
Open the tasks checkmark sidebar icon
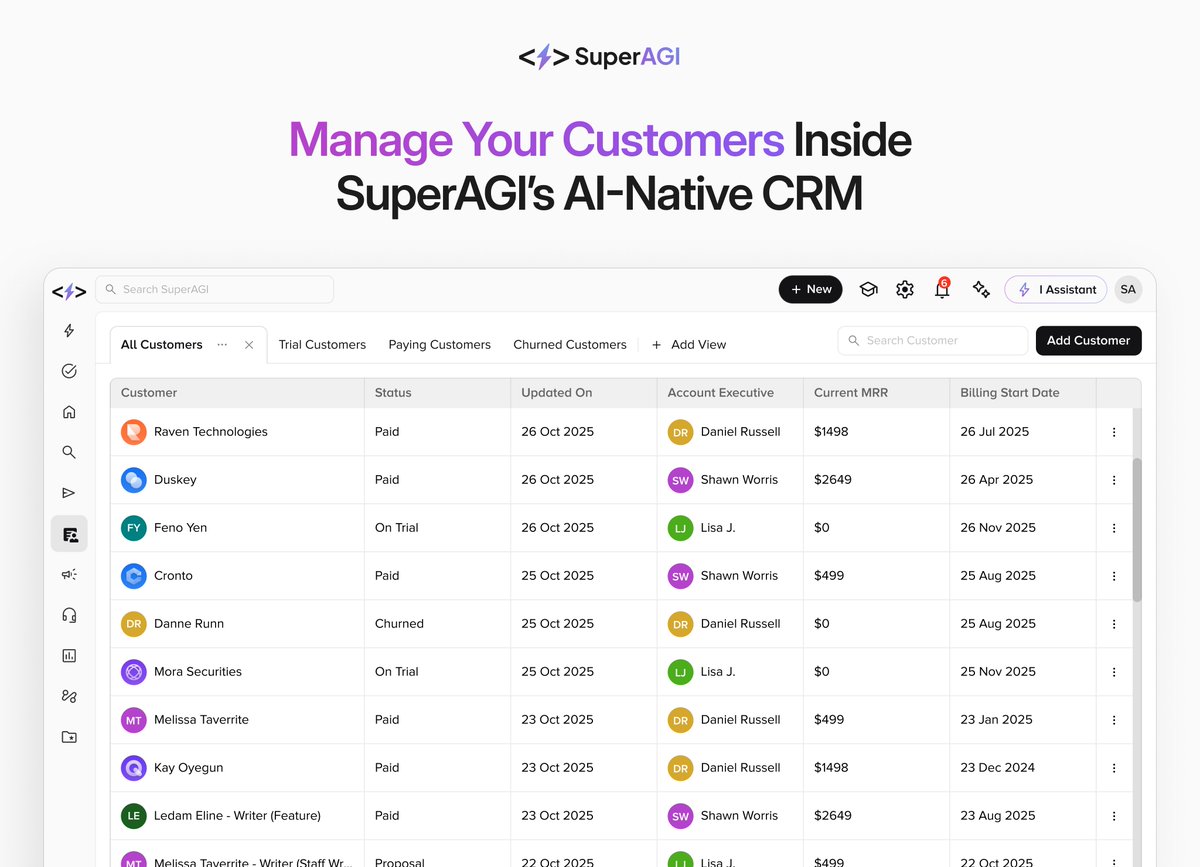(x=69, y=371)
